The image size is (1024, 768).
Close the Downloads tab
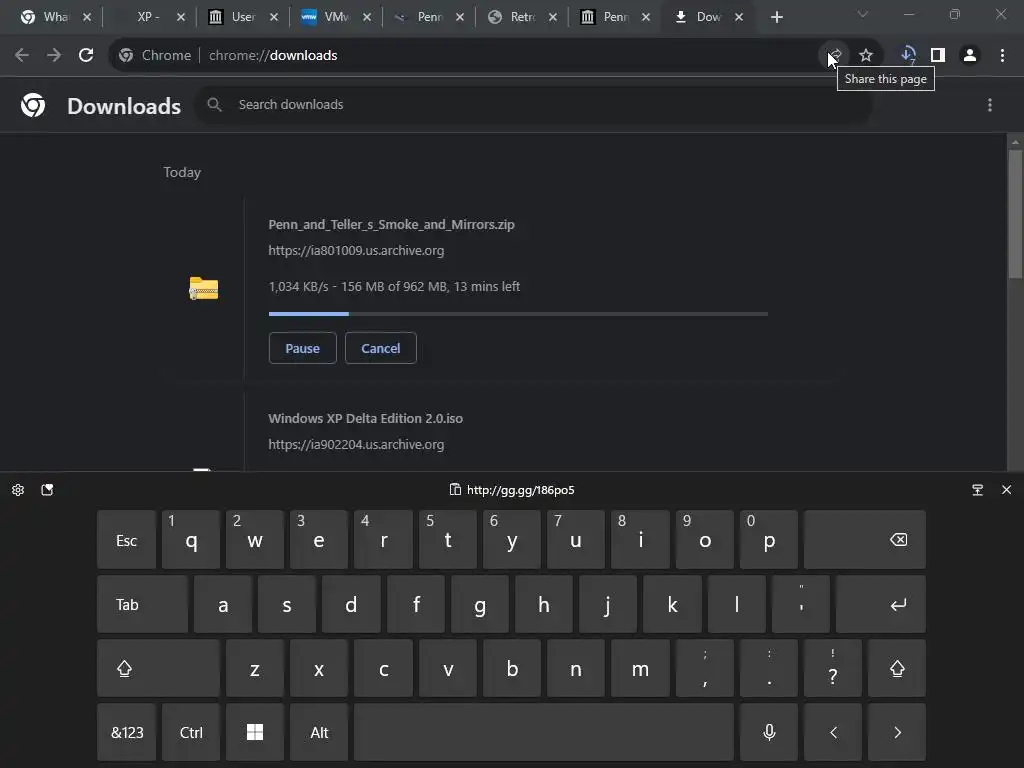(x=739, y=18)
